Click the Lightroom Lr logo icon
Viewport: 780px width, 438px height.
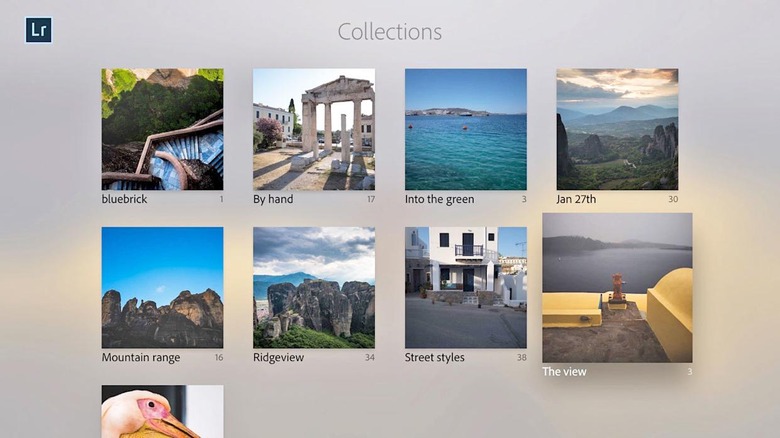point(39,30)
